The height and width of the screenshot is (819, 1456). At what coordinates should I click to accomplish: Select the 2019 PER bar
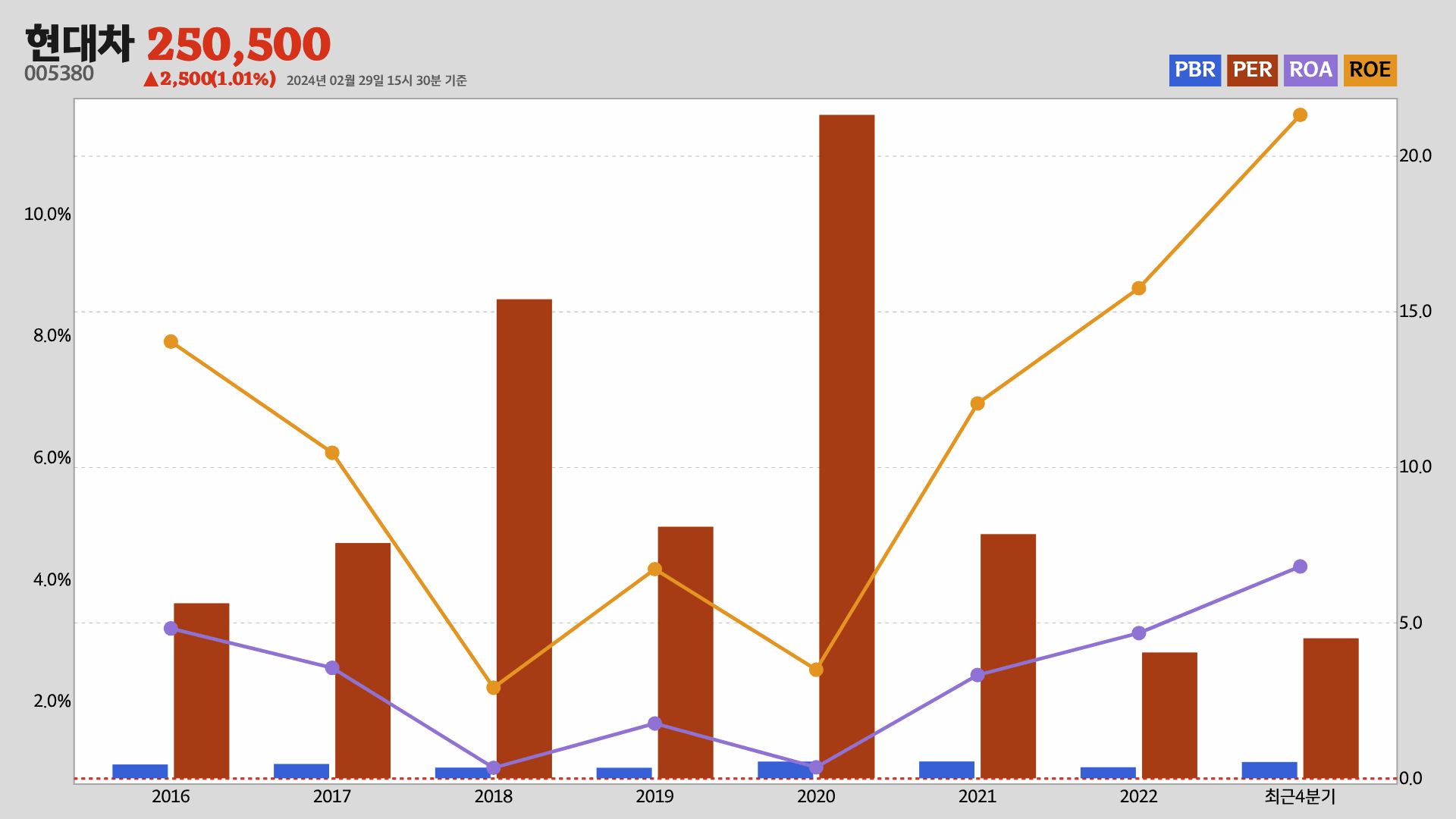(686, 653)
